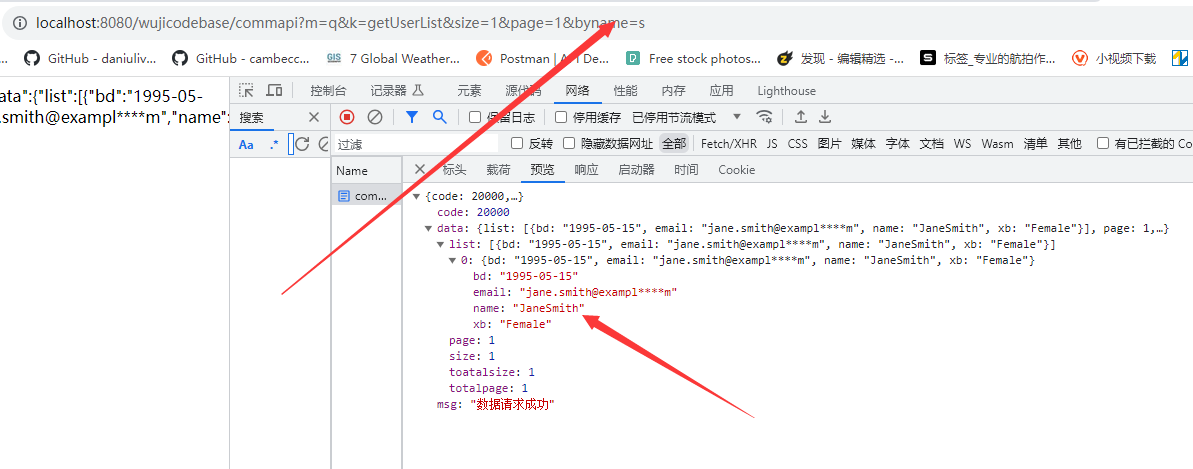1193x469 pixels.
Task: Toggle the 反转 filter checkbox
Action: [517, 143]
